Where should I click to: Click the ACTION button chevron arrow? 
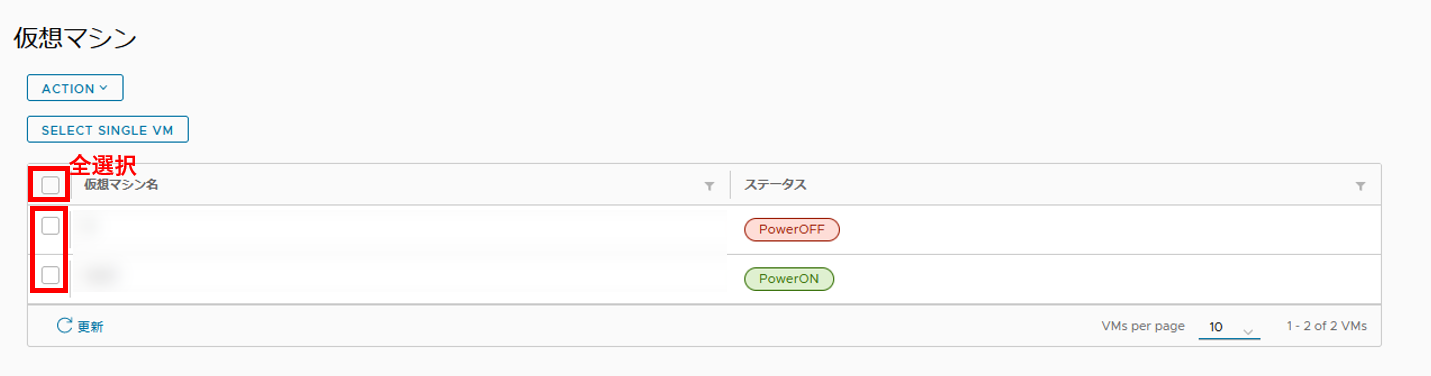104,88
